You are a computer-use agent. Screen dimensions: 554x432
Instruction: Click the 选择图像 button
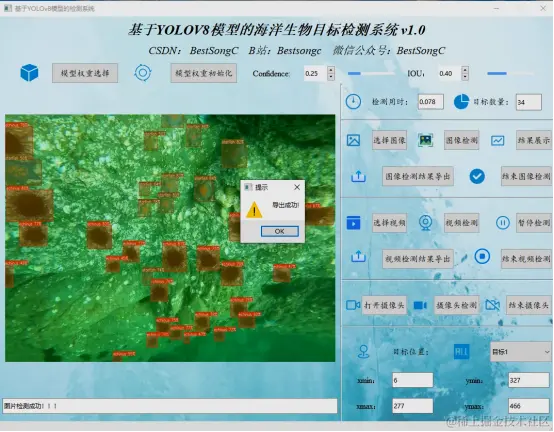click(x=389, y=140)
